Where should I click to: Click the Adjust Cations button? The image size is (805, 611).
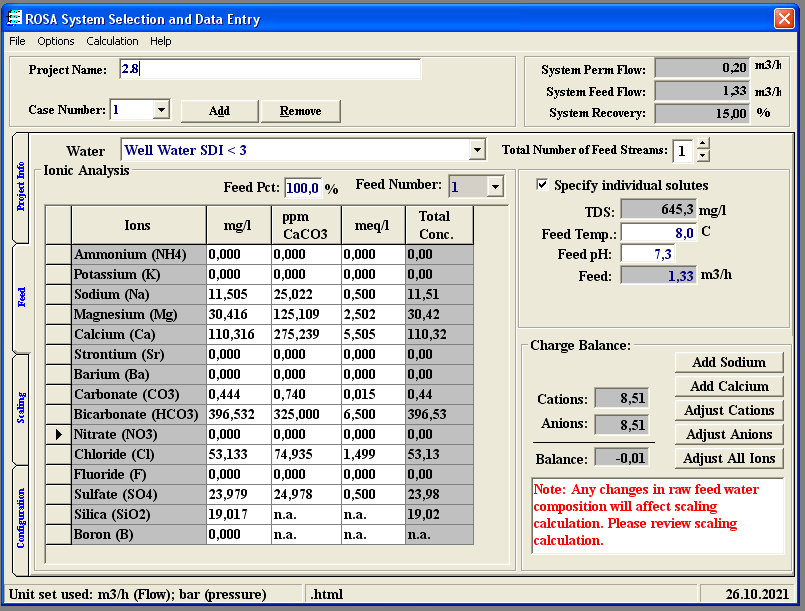click(729, 410)
